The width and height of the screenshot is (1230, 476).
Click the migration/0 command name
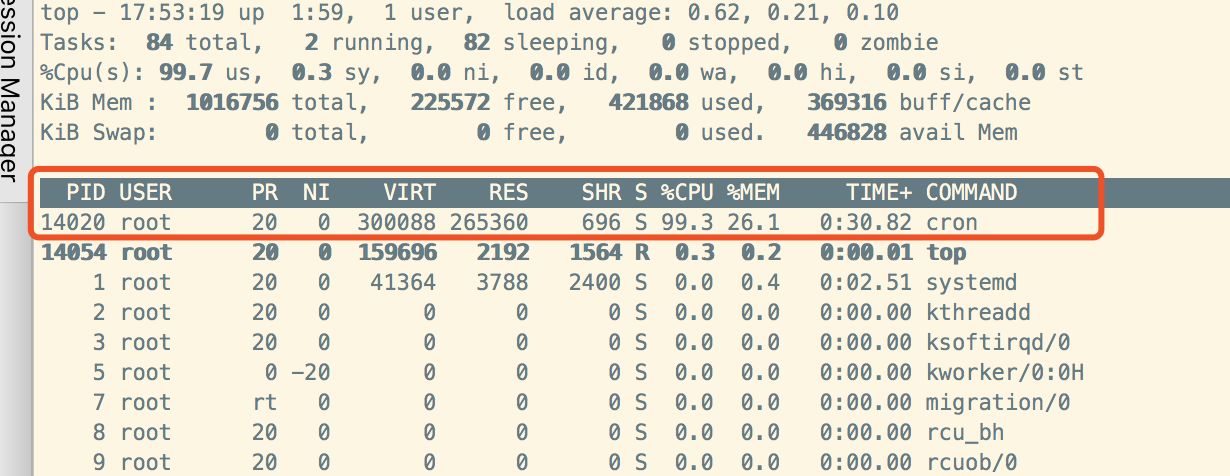tap(998, 402)
